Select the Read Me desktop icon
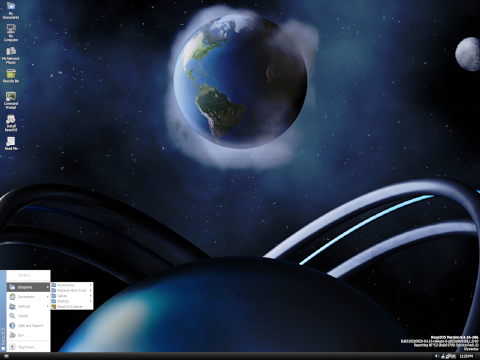 pyautogui.click(x=11, y=143)
